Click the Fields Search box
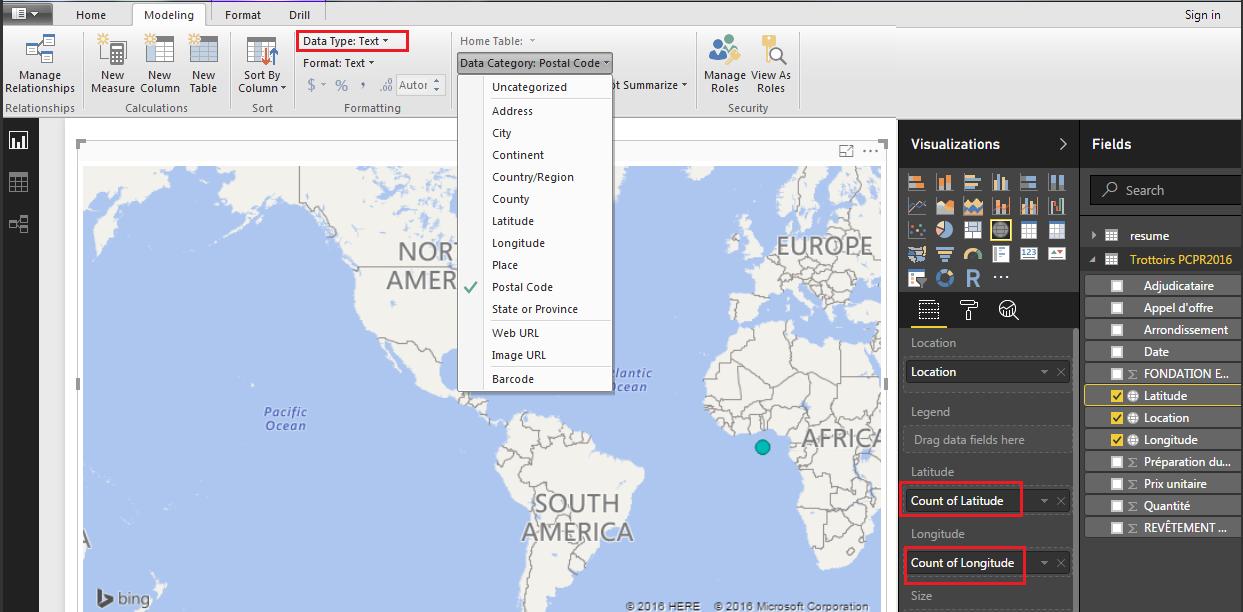Screen dimensions: 1243x612 1166,190
